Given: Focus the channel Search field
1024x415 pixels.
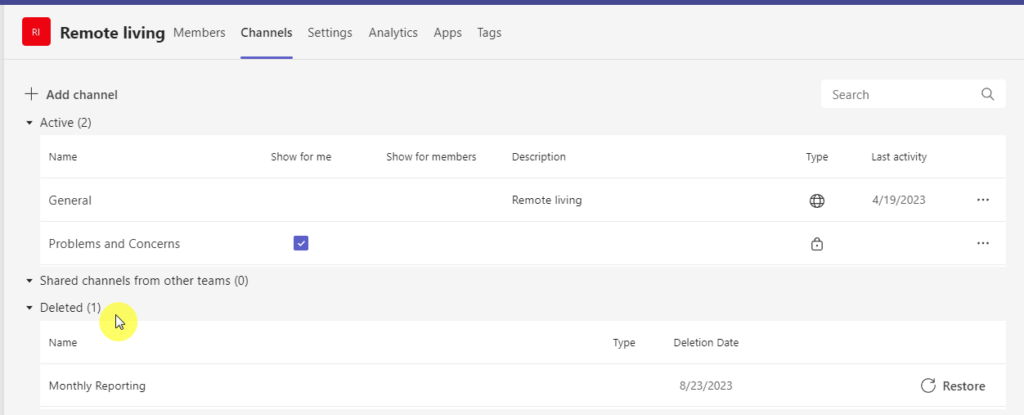Looking at the screenshot, I should point(913,94).
